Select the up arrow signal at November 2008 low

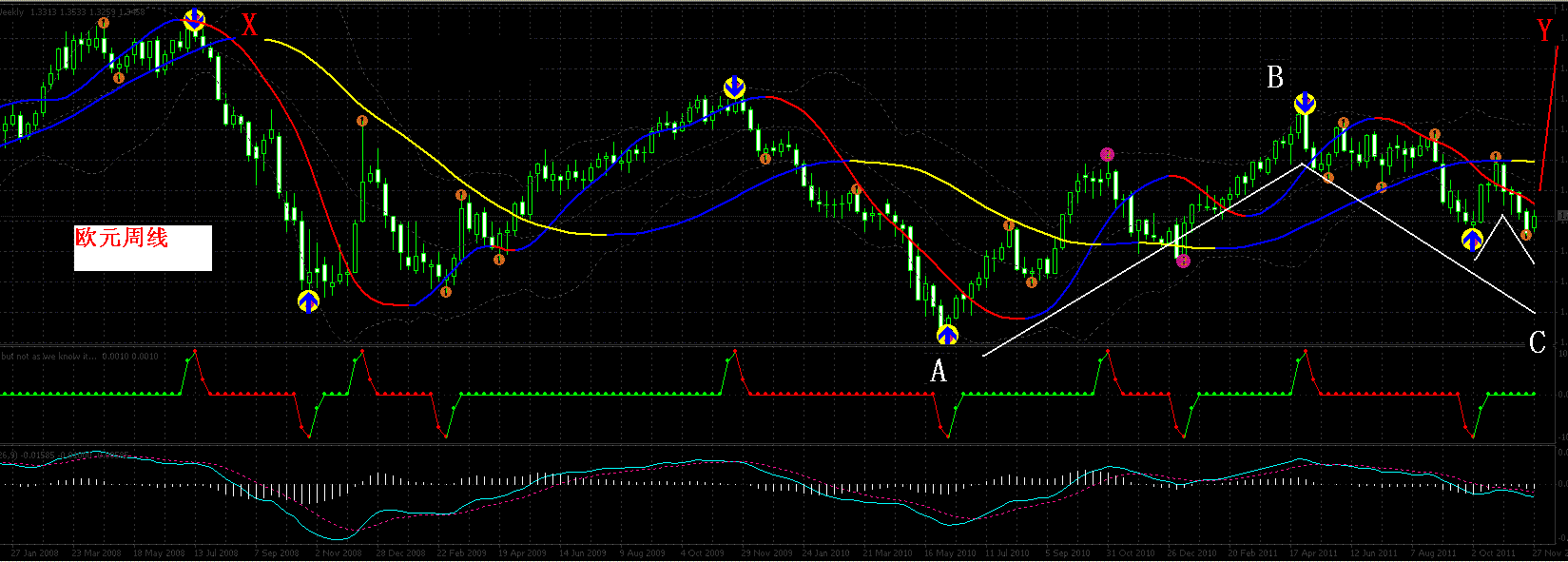pos(308,302)
